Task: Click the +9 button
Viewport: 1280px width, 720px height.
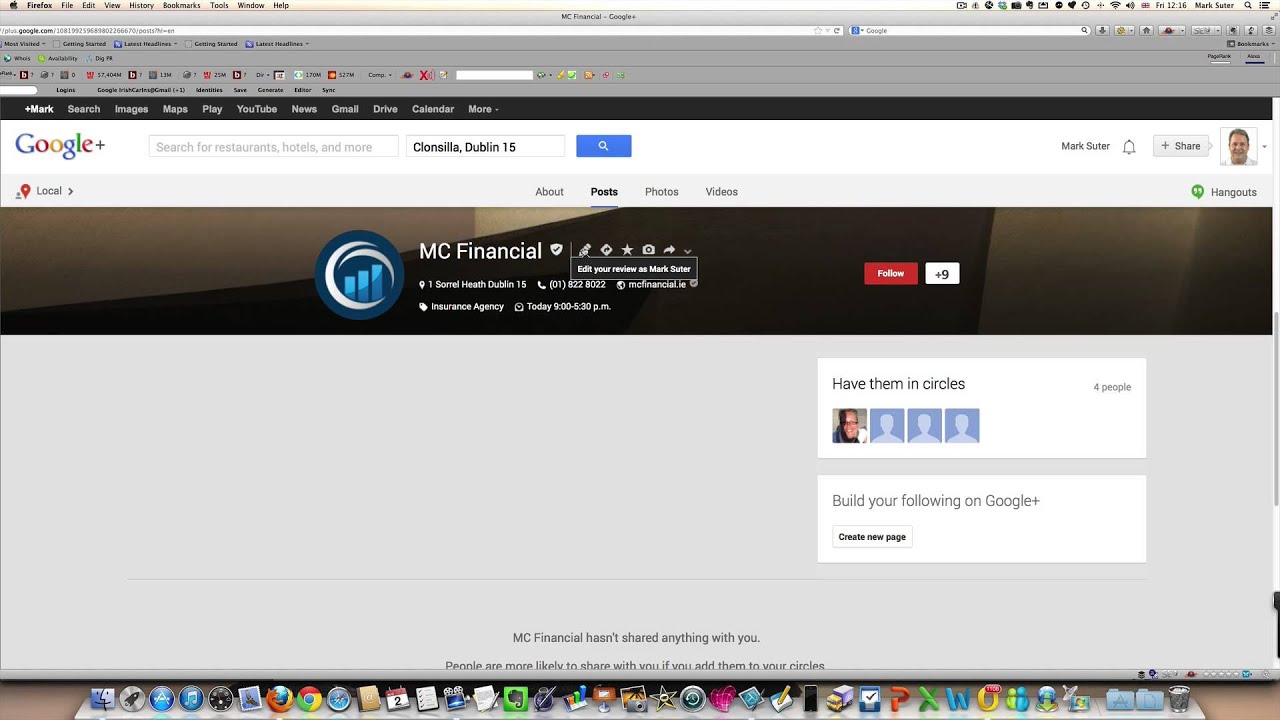Action: point(942,273)
